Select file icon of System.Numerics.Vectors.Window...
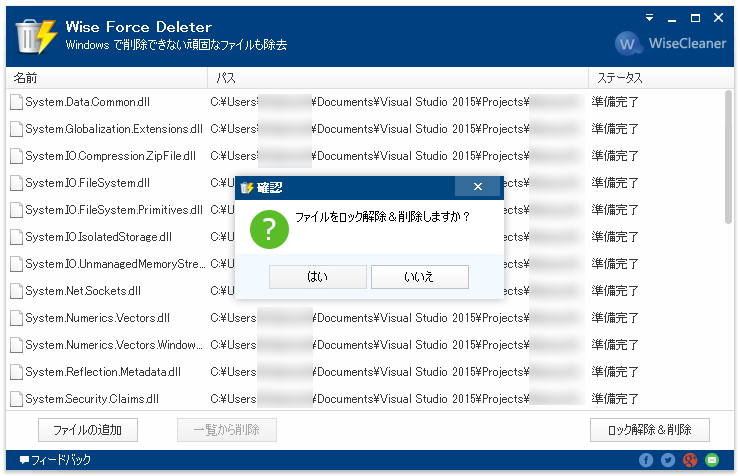Screen dimensions: 740x476 coord(17,345)
